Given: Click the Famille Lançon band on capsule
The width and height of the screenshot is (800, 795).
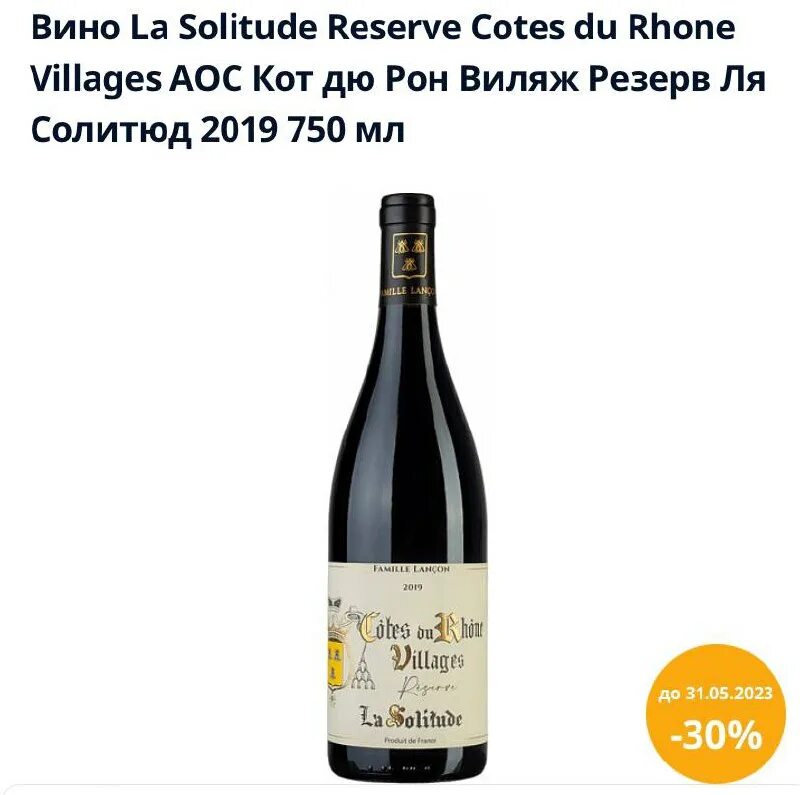Looking at the screenshot, I should tap(409, 292).
